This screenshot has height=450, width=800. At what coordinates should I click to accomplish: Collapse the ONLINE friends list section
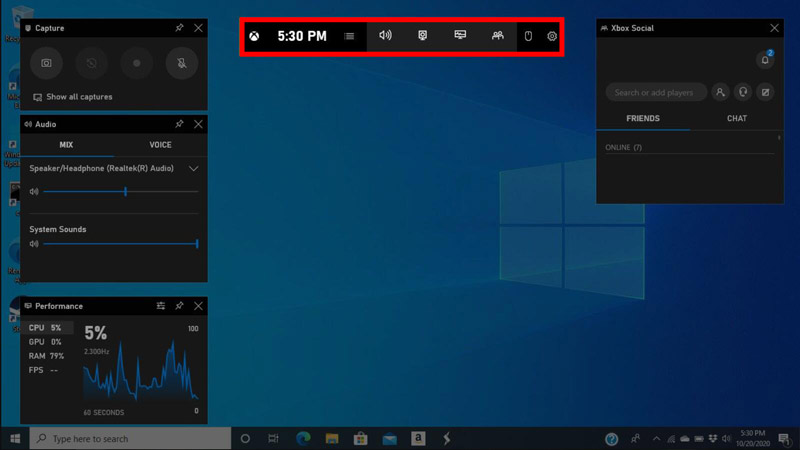click(x=624, y=148)
